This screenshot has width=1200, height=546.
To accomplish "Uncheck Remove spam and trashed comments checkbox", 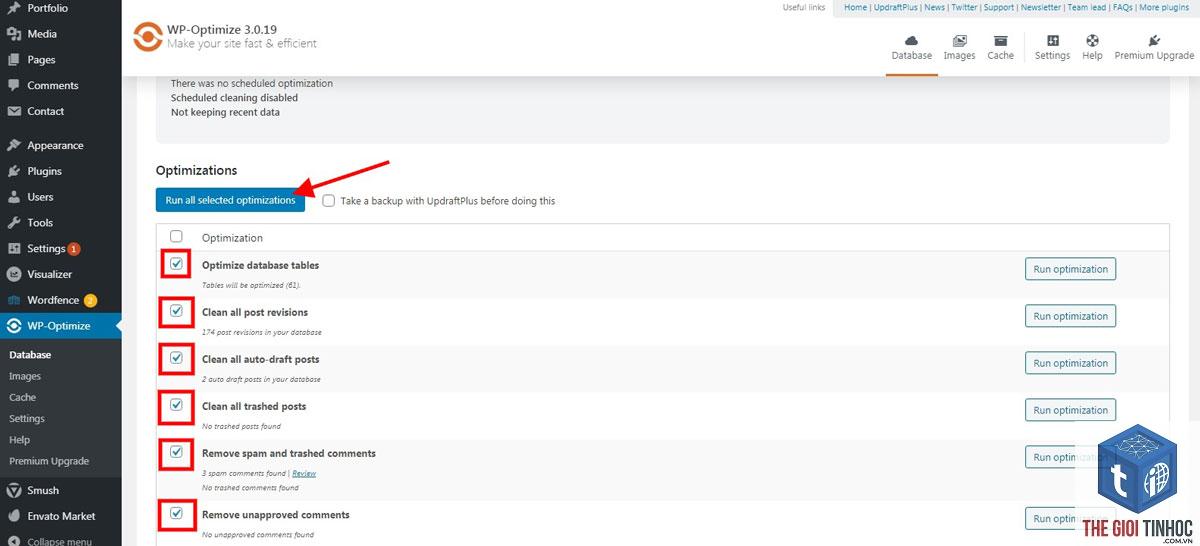I will tap(177, 452).
